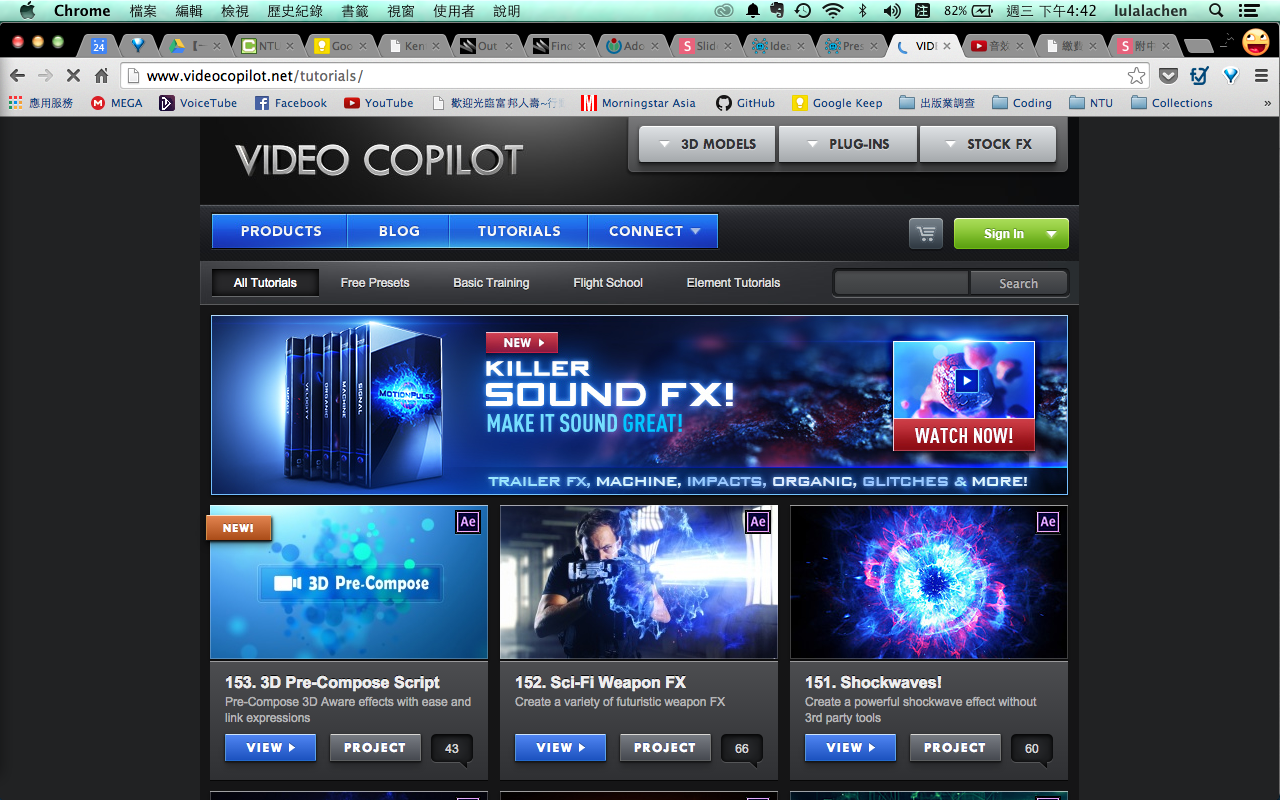
Task: Open the comment count 60 bubble
Action: pos(1032,749)
